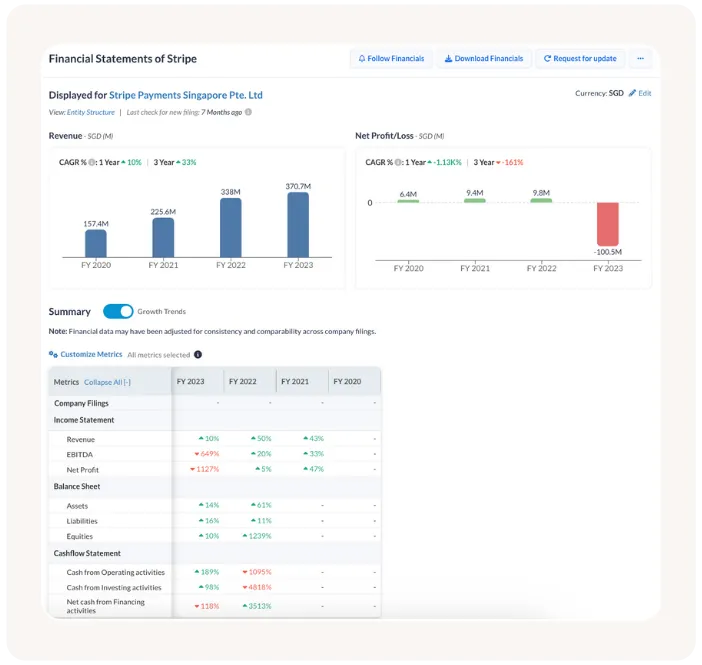Select the FY 2023 revenue bar
Viewport: 702px width, 665px height.
(x=298, y=225)
